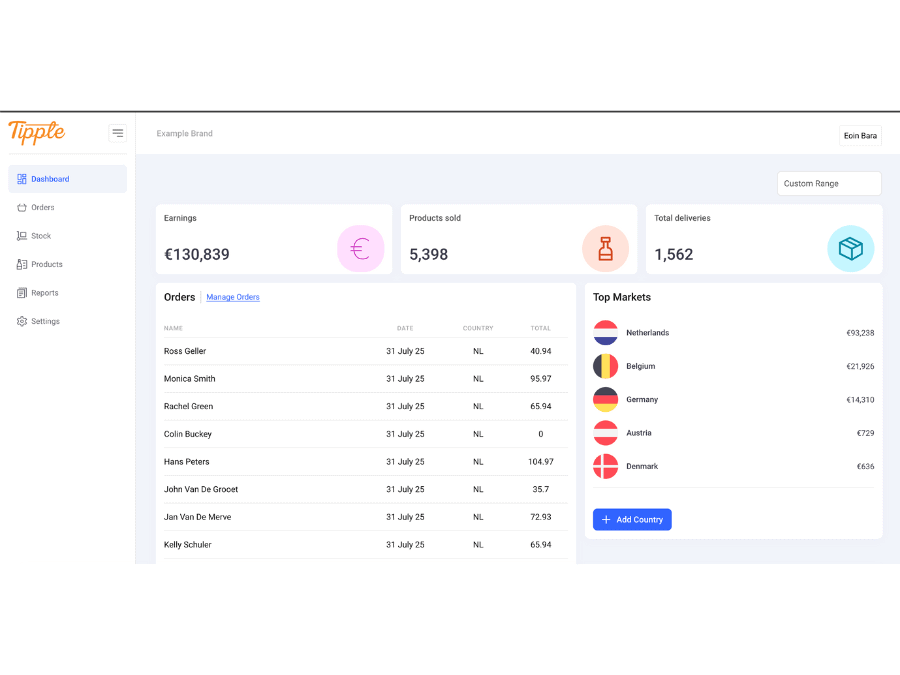Click the 72.93 order total
Image resolution: width=900 pixels, height=675 pixels.
coord(541,517)
